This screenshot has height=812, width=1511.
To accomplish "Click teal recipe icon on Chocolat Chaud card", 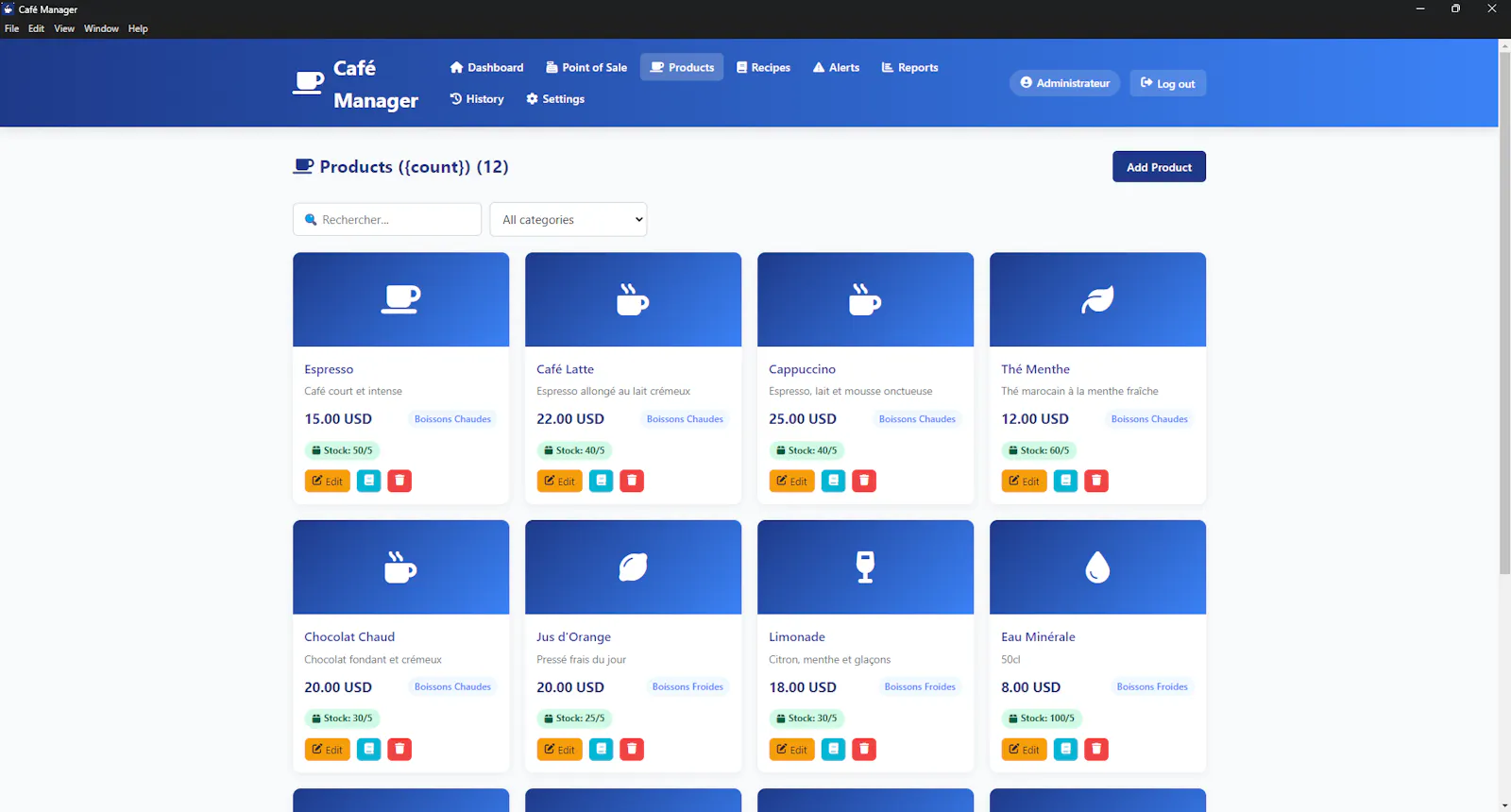I will pos(369,749).
